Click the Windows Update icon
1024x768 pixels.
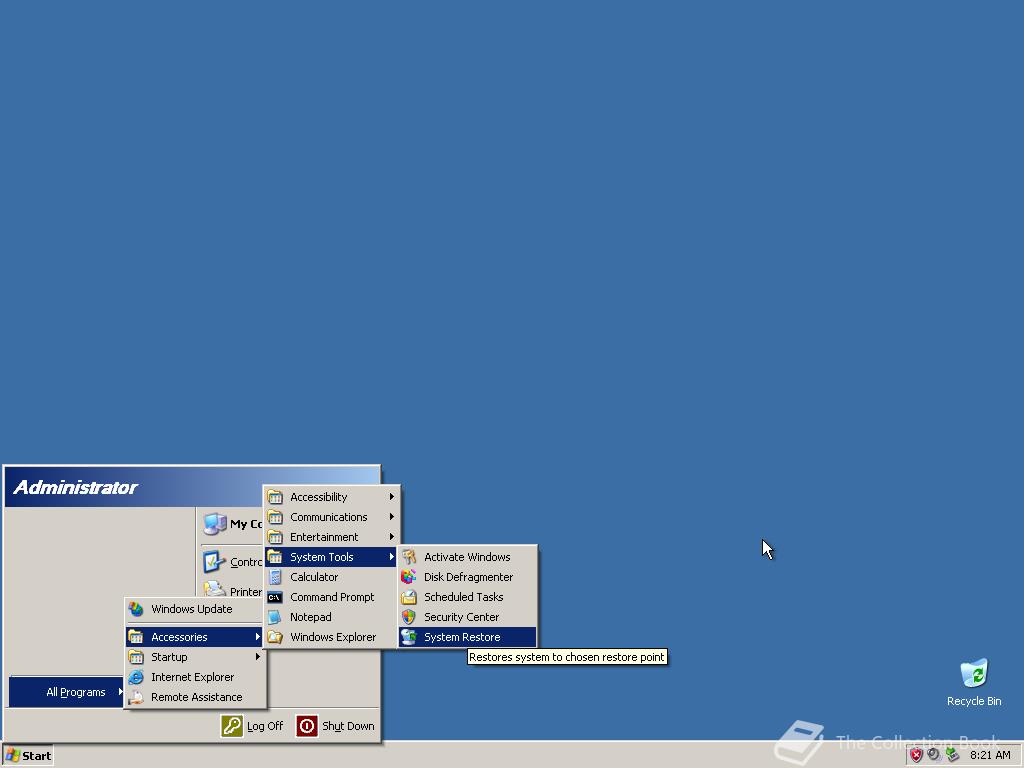[x=136, y=609]
